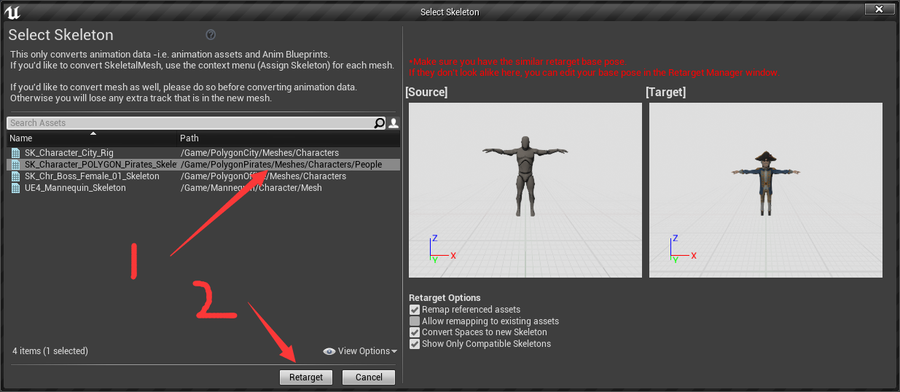Click the Unreal Engine logo icon
Viewport: 900px width, 392px height.
pyautogui.click(x=11, y=11)
